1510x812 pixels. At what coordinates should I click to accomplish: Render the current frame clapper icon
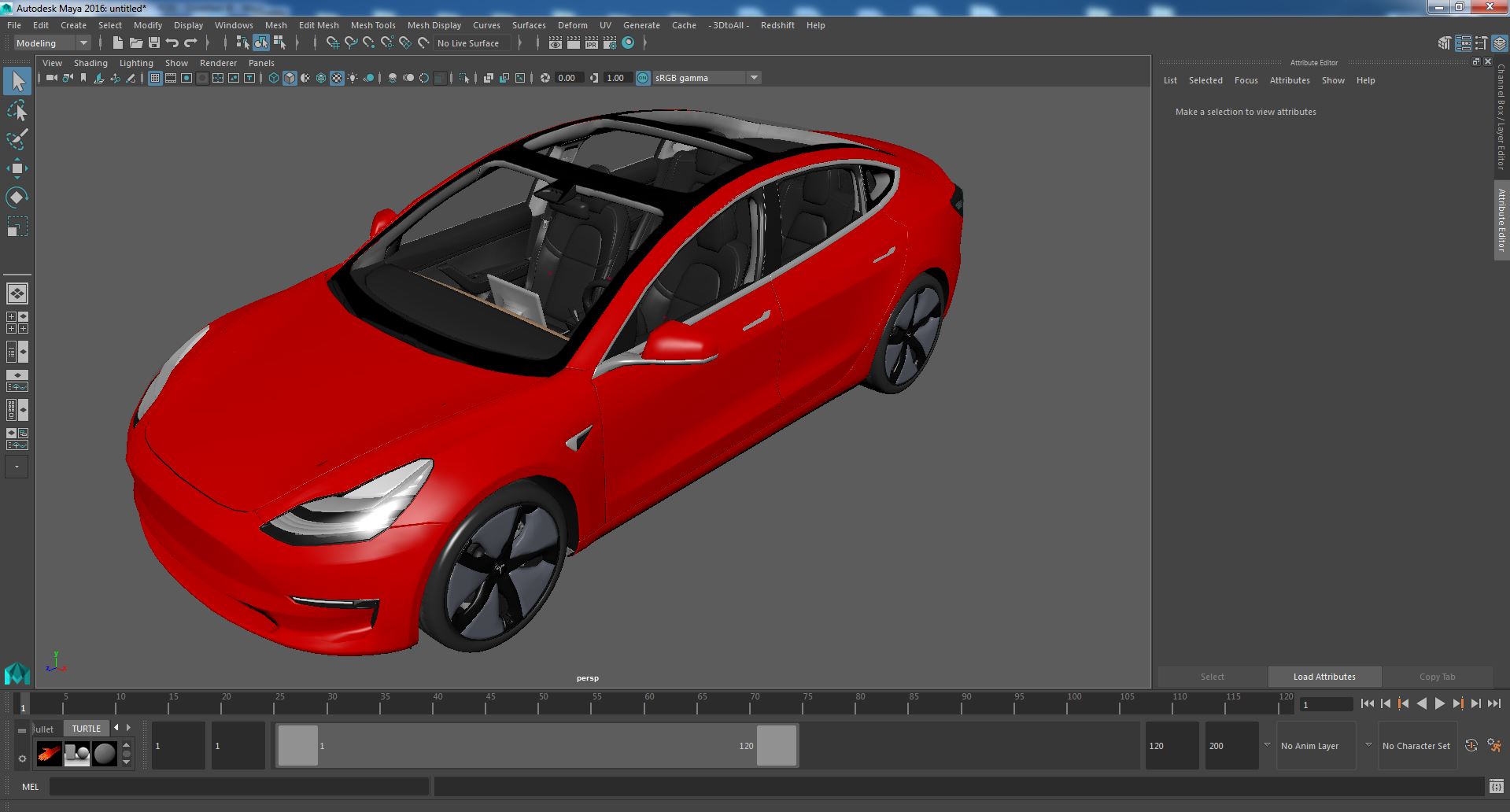pos(573,43)
